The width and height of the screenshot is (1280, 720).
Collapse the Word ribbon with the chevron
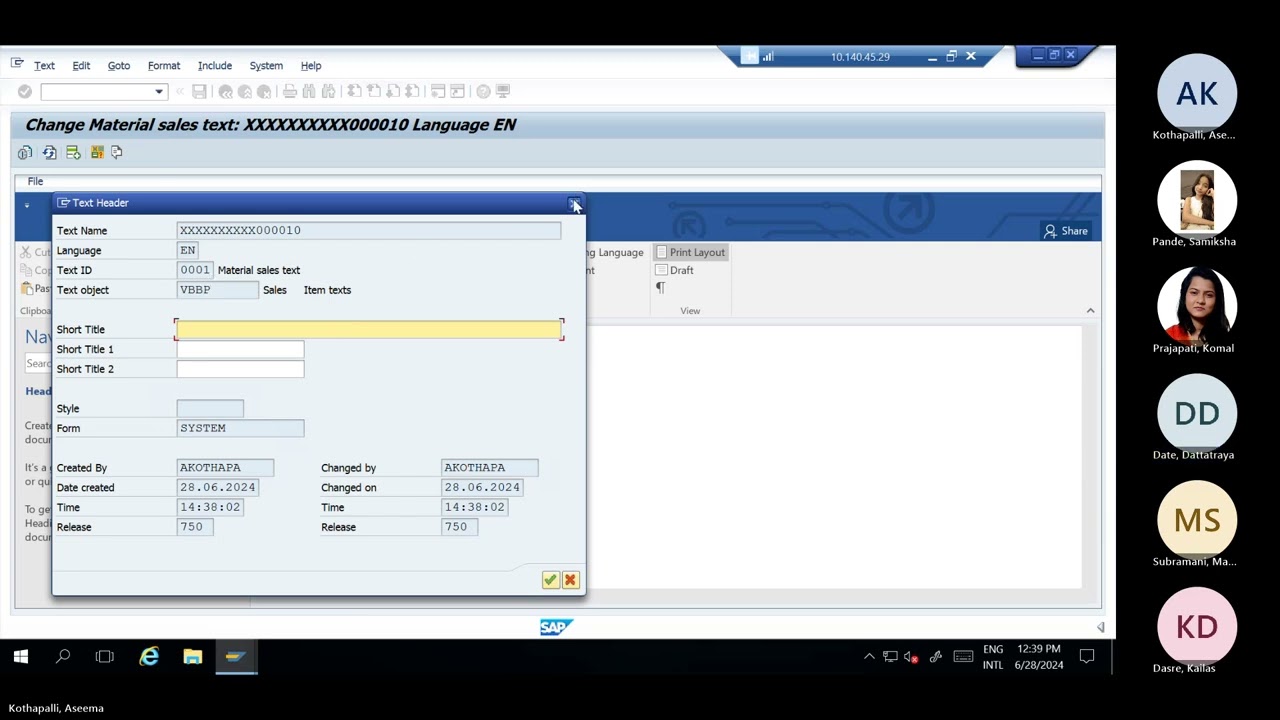(x=1090, y=310)
